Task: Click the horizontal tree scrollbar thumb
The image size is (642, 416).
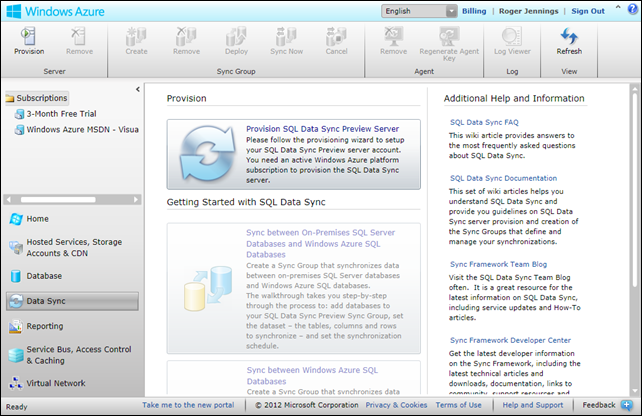Action: click(58, 199)
